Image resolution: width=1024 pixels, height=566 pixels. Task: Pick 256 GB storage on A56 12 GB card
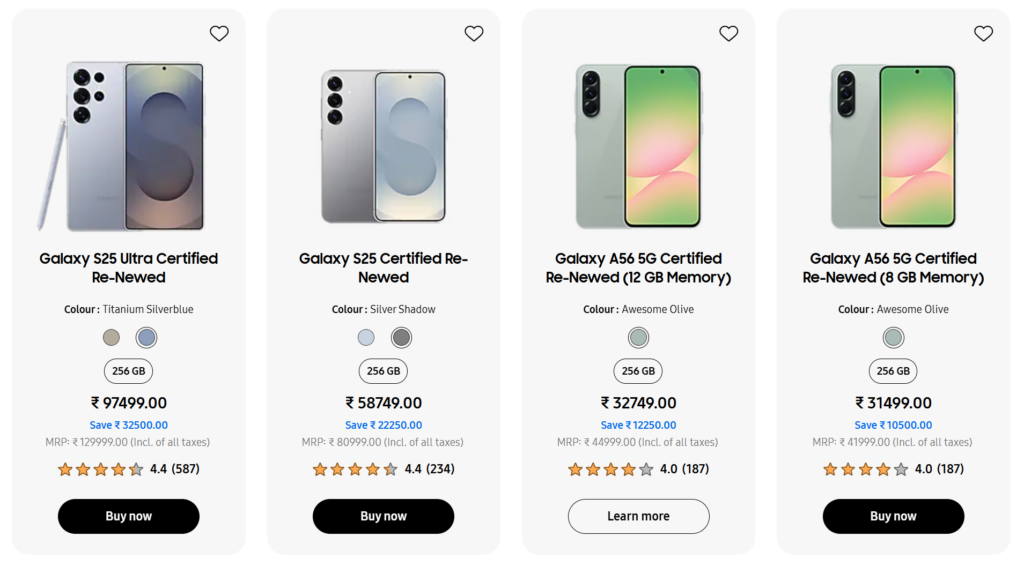(x=638, y=371)
